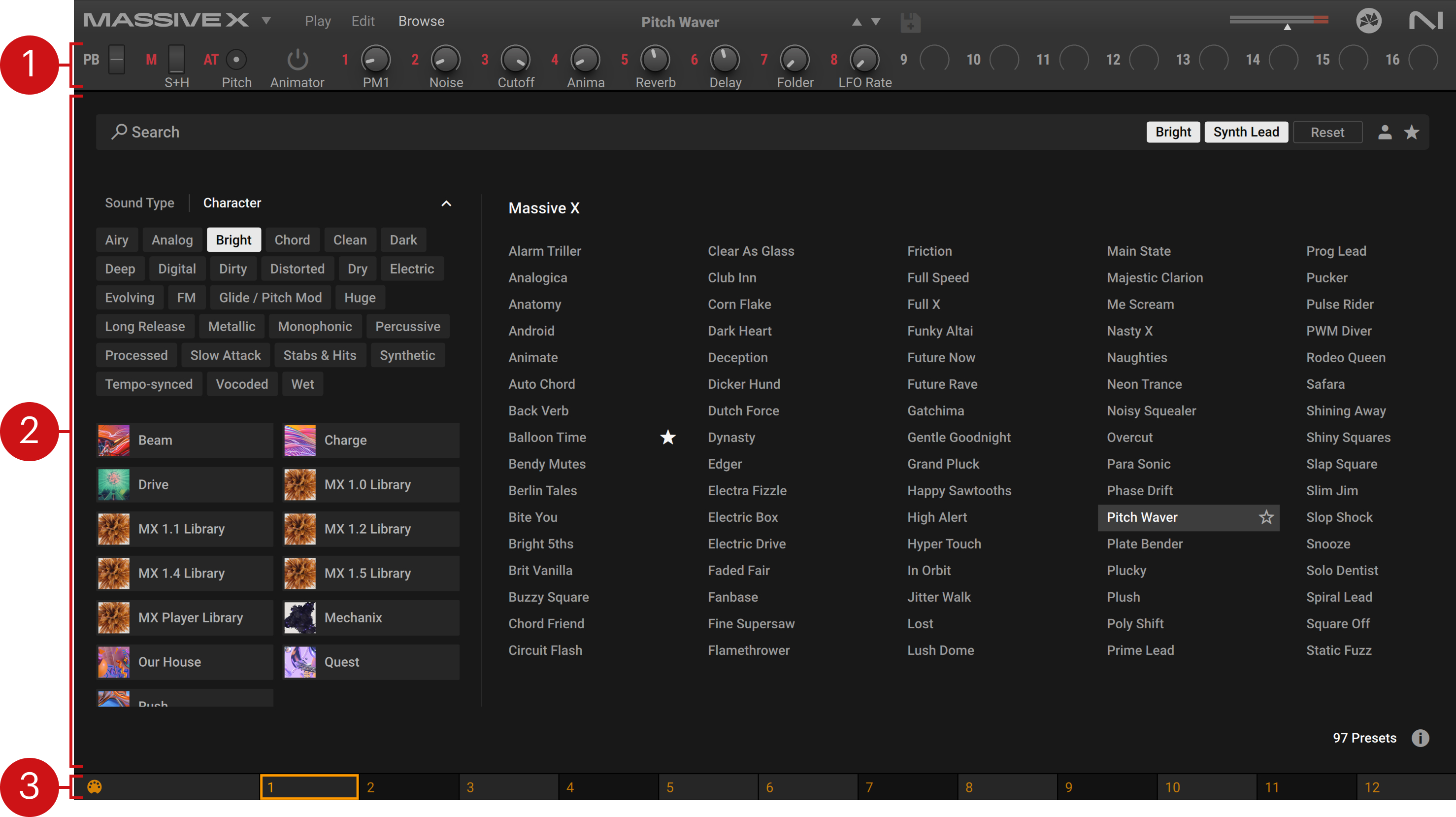Show favorites using the star filter icon
Screen dimensions: 1456x817
[x=1411, y=132]
